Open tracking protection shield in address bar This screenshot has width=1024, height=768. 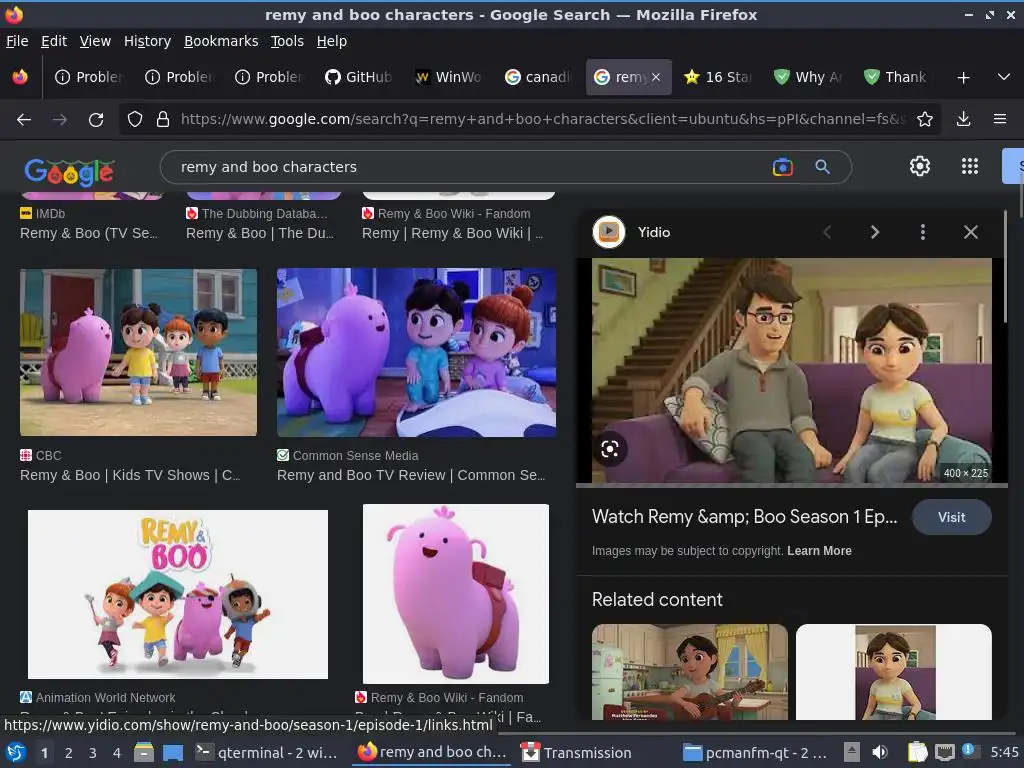pyautogui.click(x=135, y=120)
